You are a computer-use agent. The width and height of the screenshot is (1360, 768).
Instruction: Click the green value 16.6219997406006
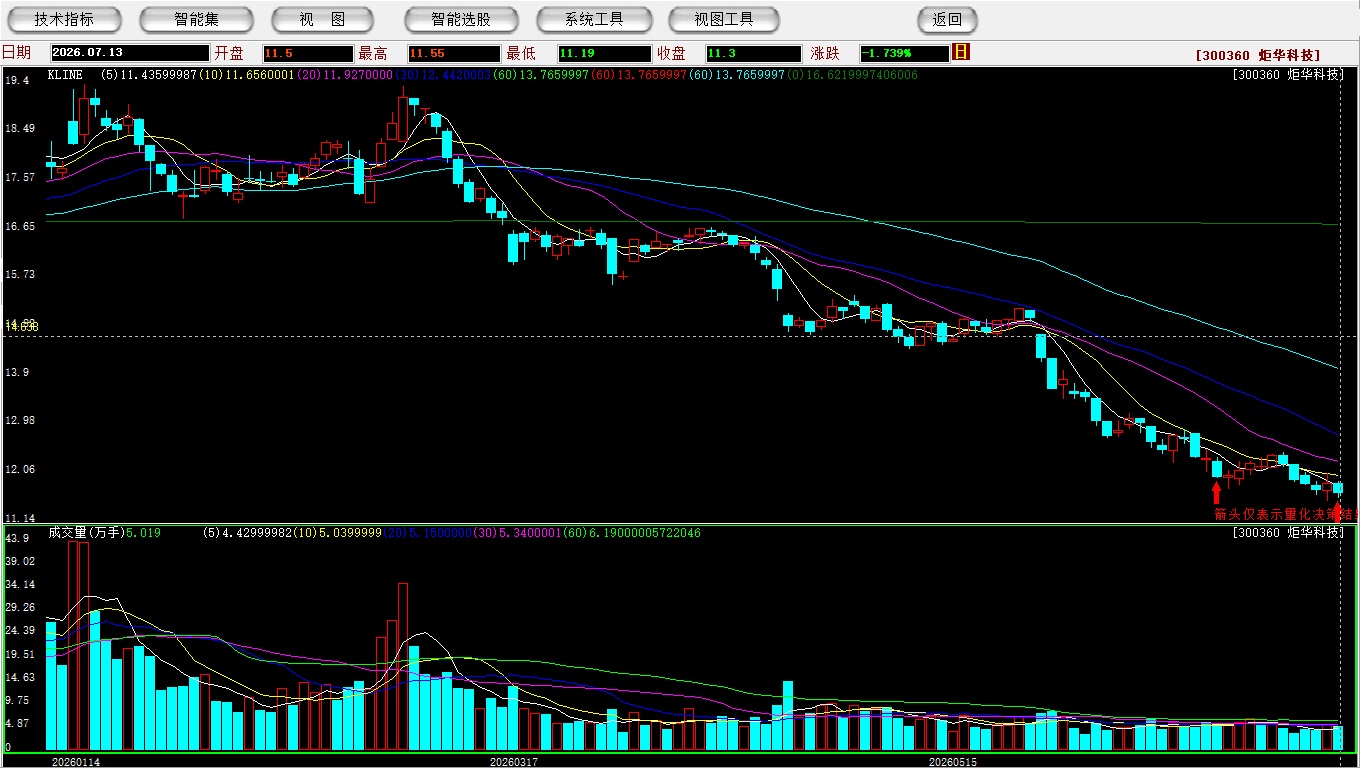click(853, 75)
